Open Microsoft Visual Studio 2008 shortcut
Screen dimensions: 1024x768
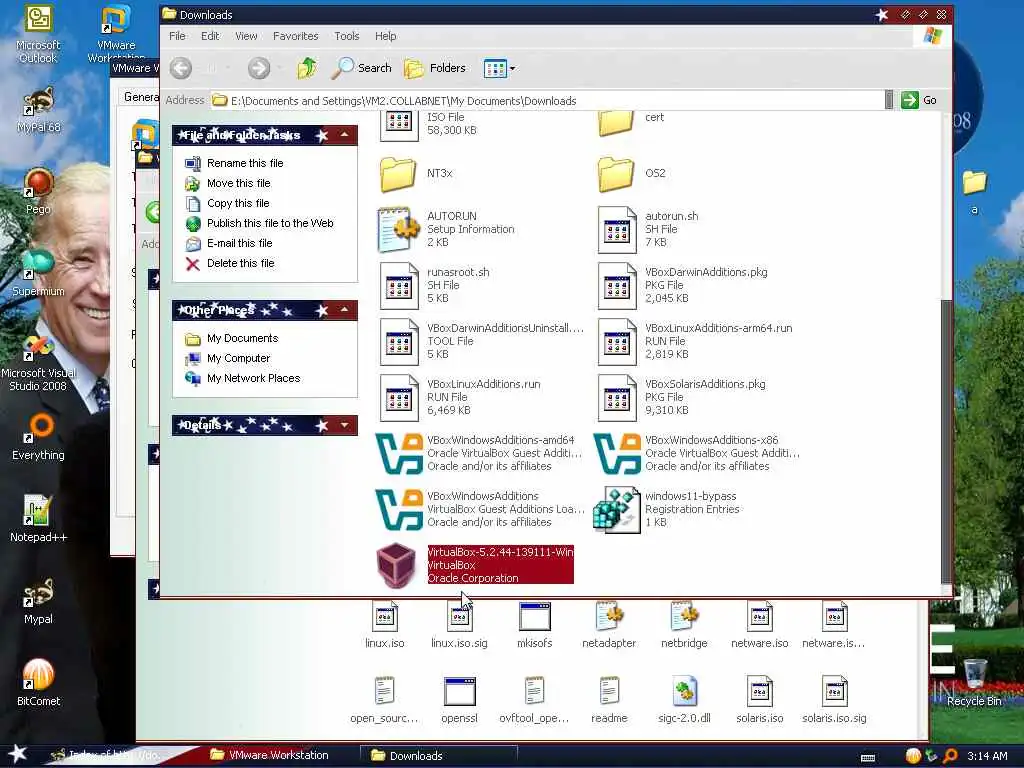[38, 363]
